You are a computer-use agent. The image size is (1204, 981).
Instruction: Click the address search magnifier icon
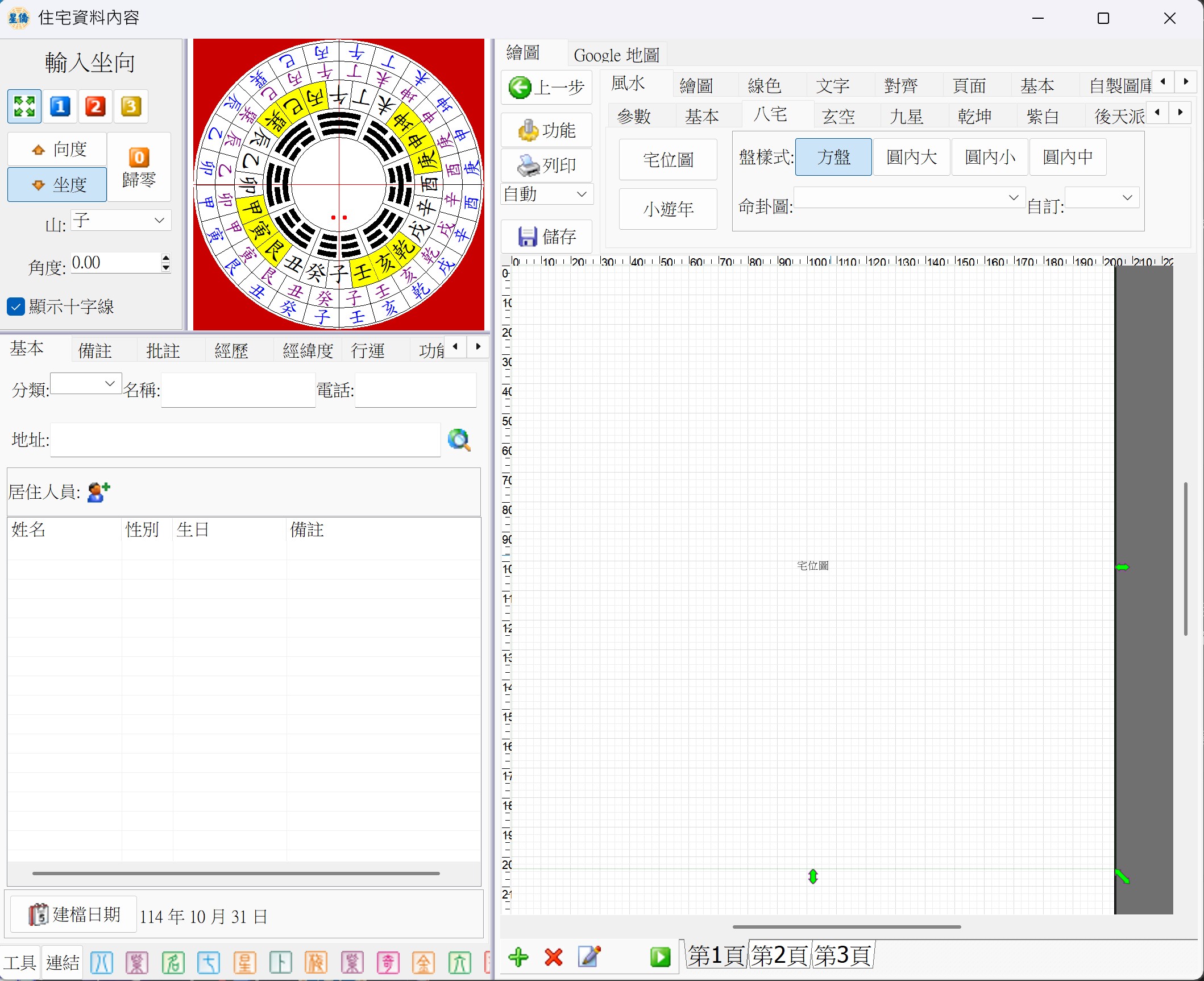[x=459, y=440]
